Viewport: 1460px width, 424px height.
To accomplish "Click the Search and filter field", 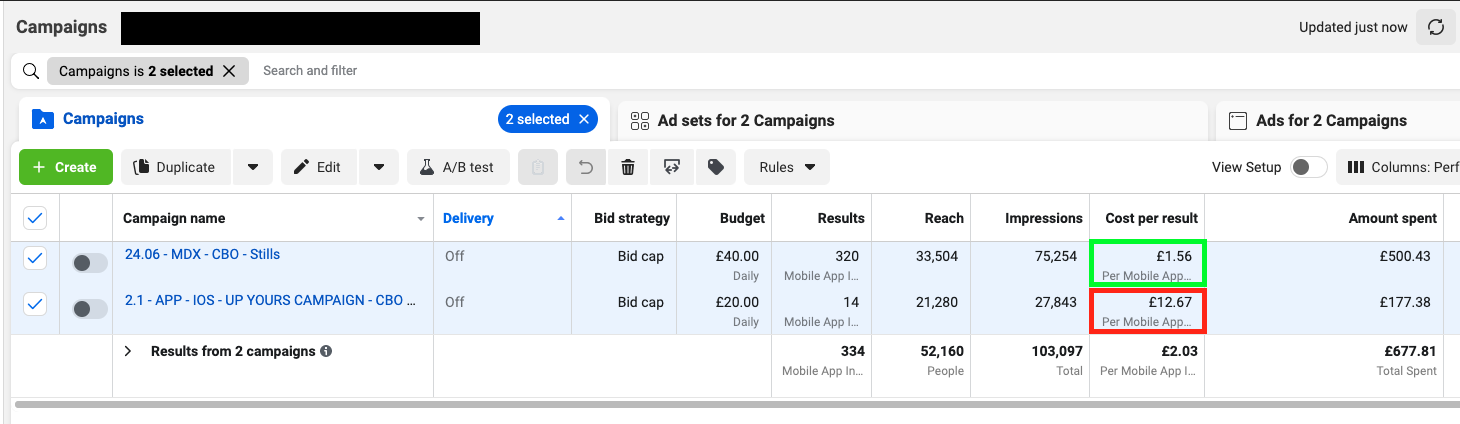I will point(310,71).
